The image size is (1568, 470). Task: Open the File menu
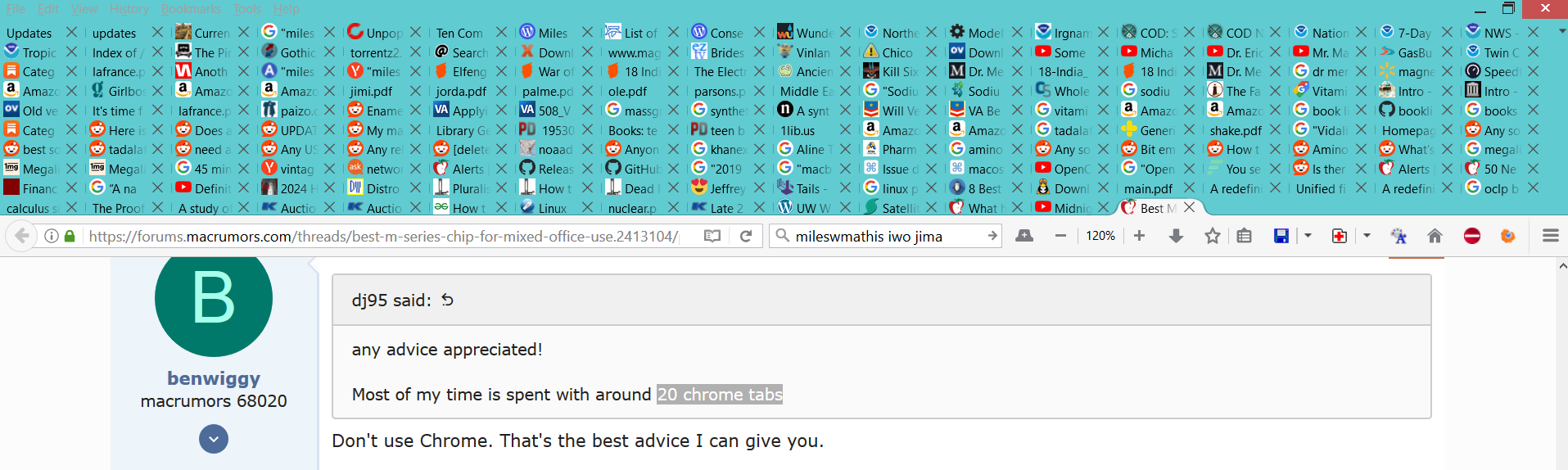[x=16, y=9]
